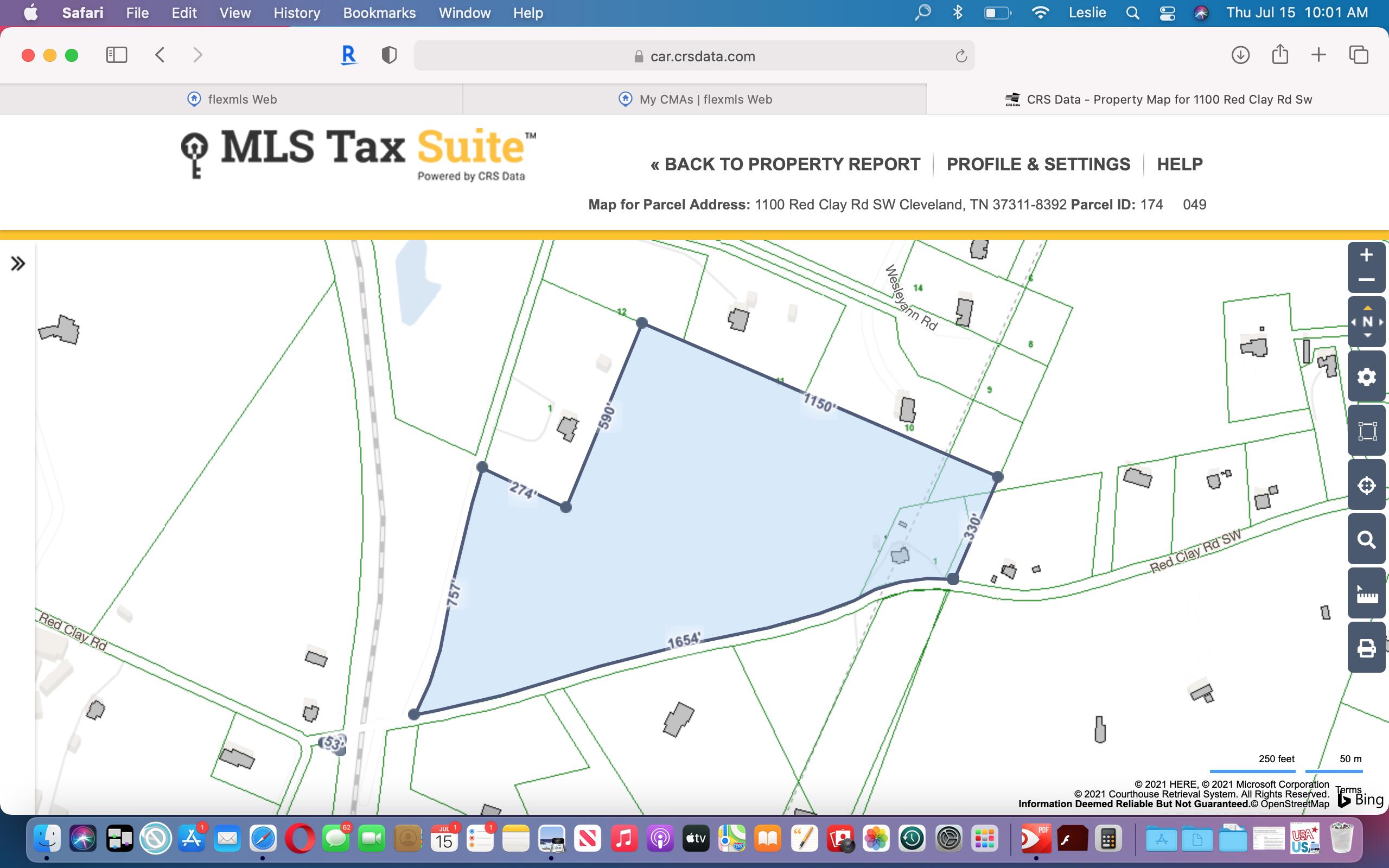1389x868 pixels.
Task: Click the locate parcel crosshair icon
Action: (x=1366, y=485)
